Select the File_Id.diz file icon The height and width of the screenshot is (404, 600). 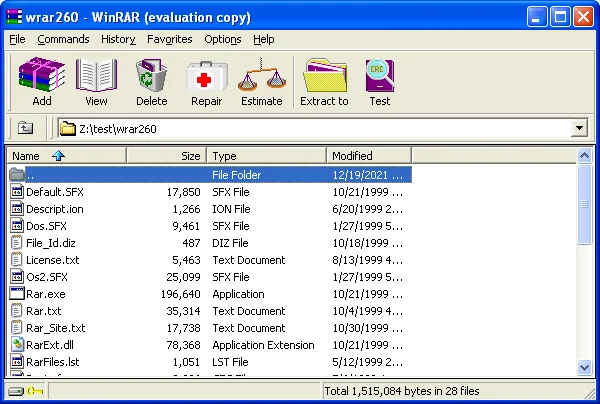[17, 243]
